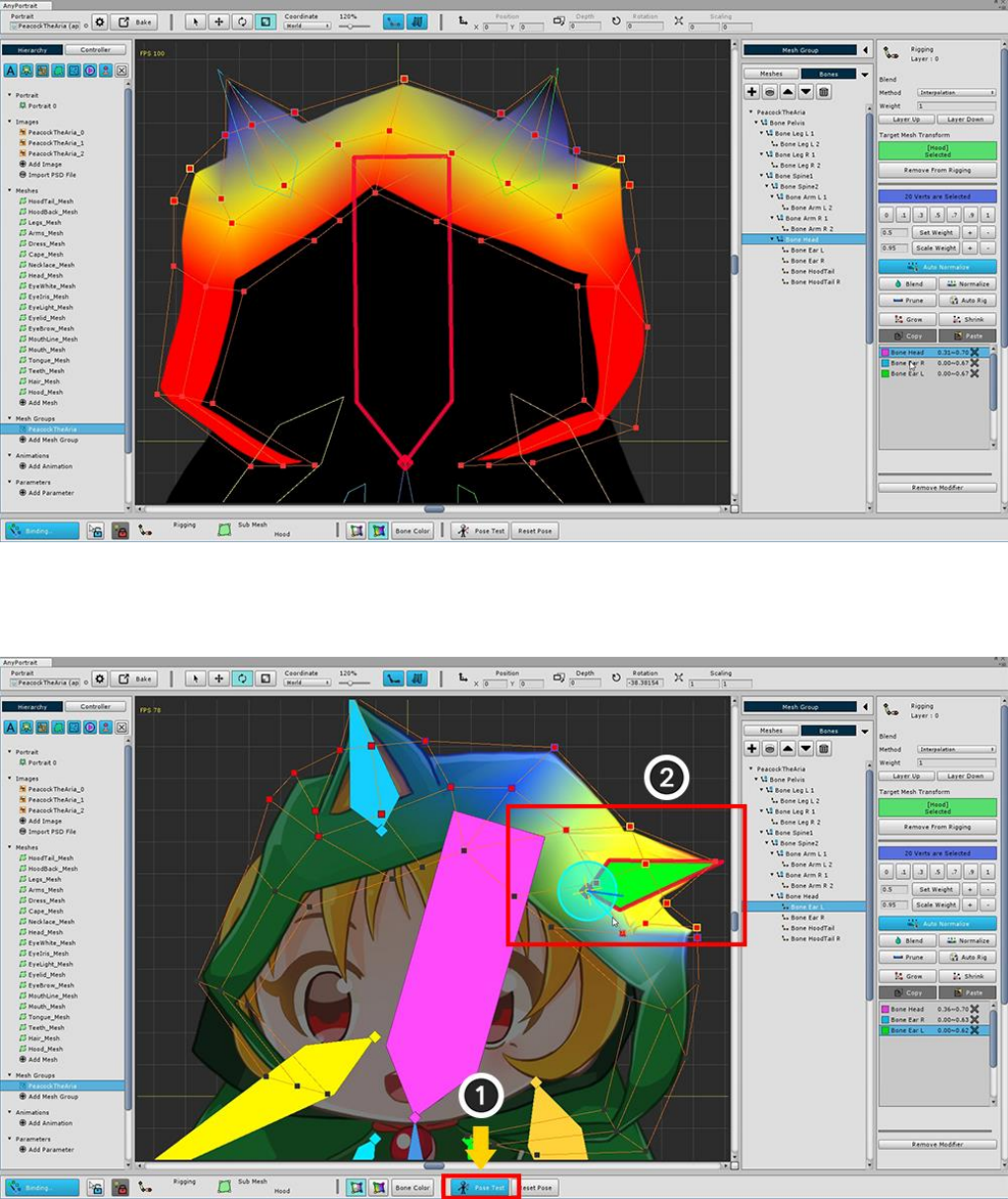Bottom screenshot: click green swatch of Bone Ear L weight

886,1030
